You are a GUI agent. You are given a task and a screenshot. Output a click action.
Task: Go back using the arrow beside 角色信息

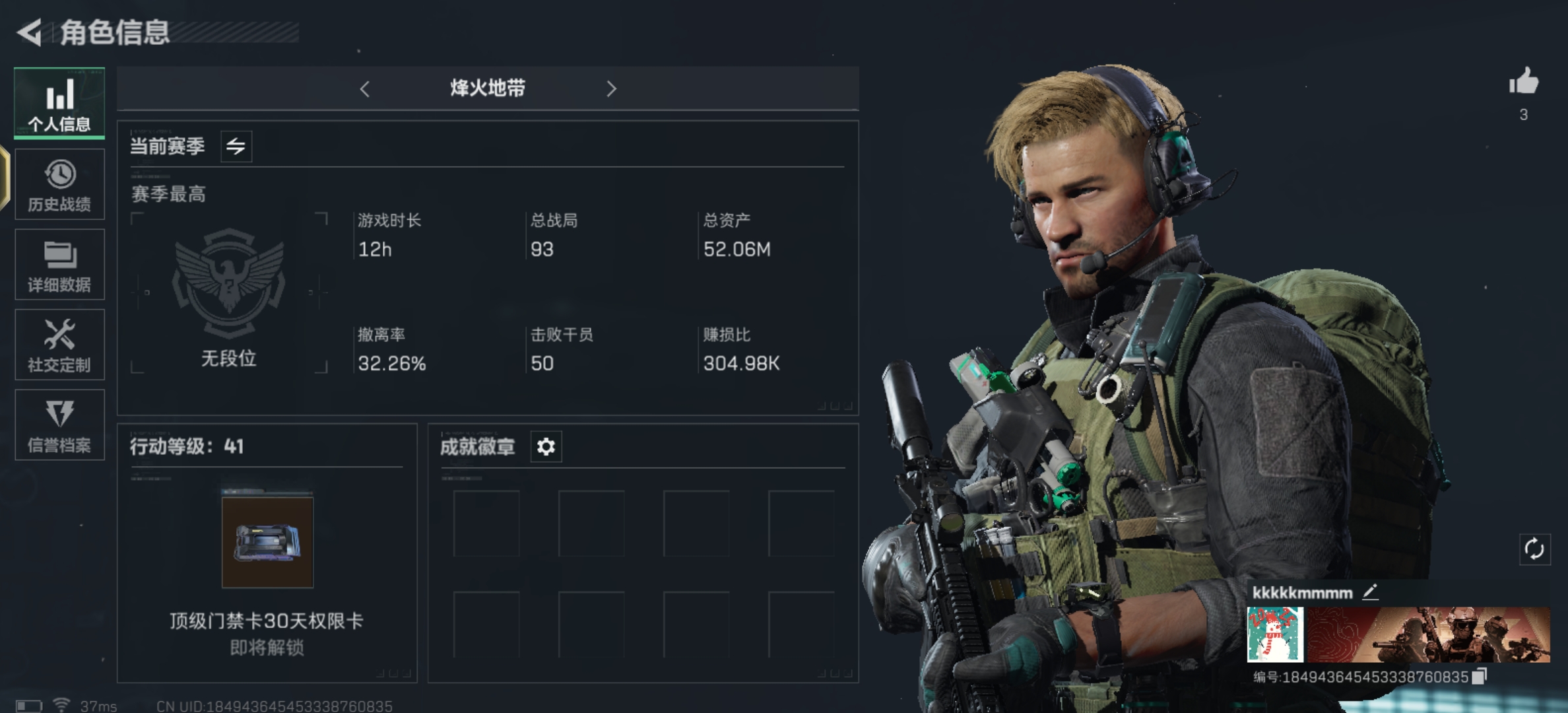(30, 32)
